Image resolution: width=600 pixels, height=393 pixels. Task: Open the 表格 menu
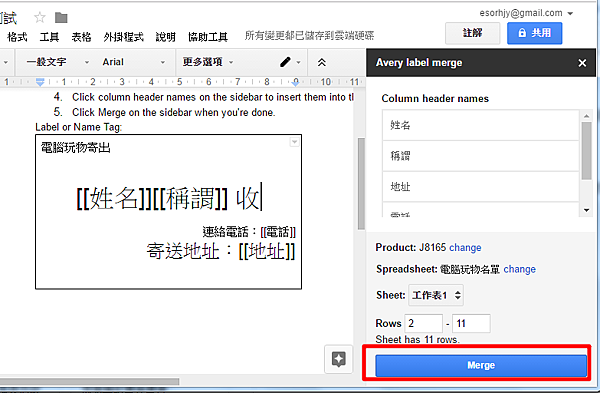(81, 37)
